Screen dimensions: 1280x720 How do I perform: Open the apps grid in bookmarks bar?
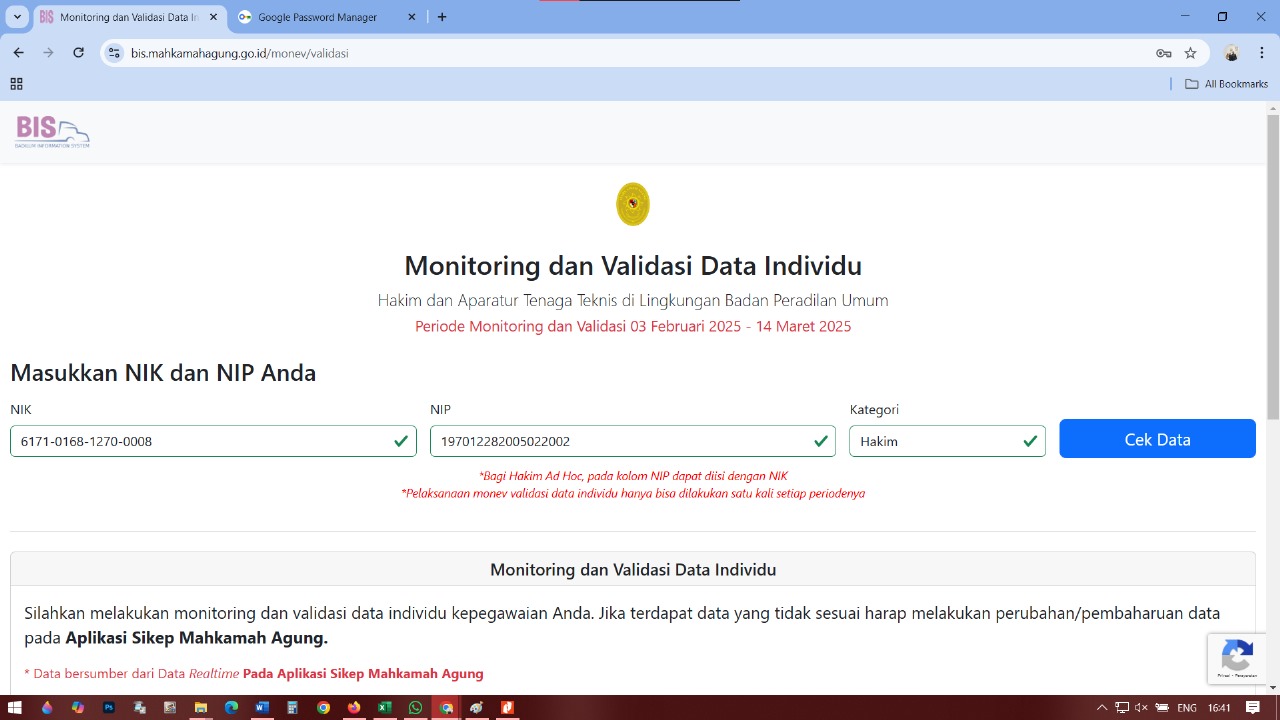pos(16,84)
